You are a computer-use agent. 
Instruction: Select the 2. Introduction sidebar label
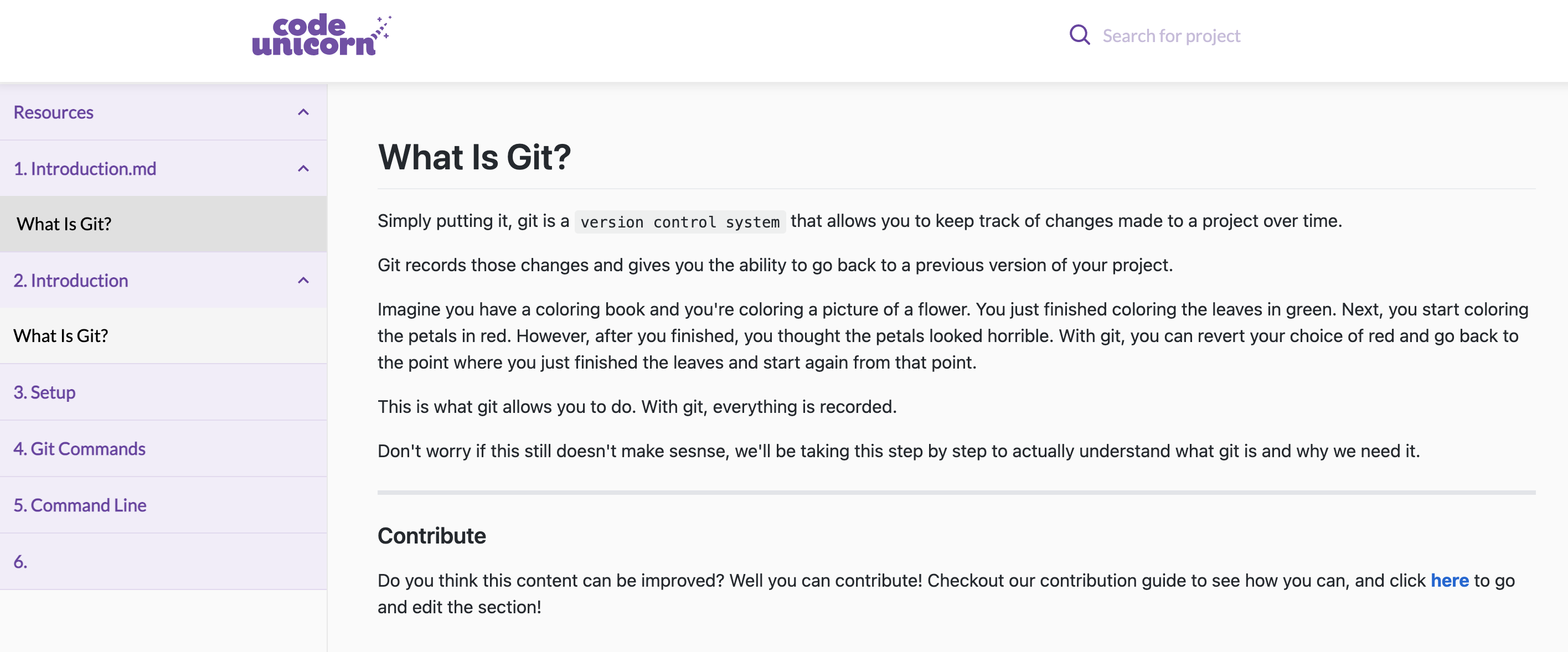(71, 281)
